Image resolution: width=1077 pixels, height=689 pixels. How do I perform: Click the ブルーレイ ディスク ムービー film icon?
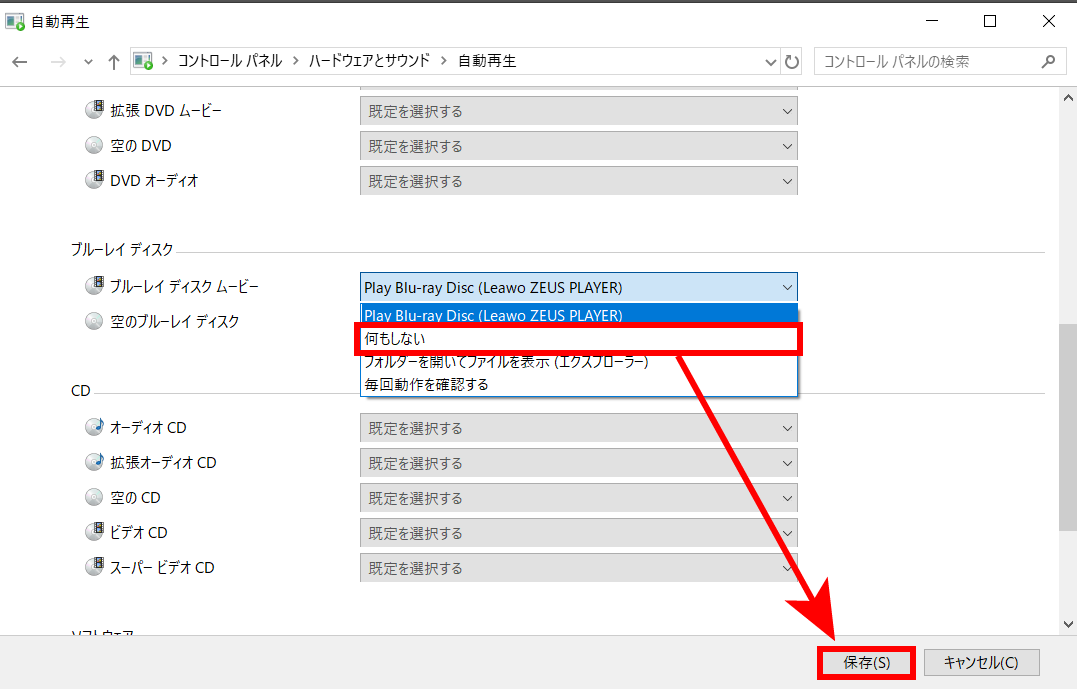(94, 286)
